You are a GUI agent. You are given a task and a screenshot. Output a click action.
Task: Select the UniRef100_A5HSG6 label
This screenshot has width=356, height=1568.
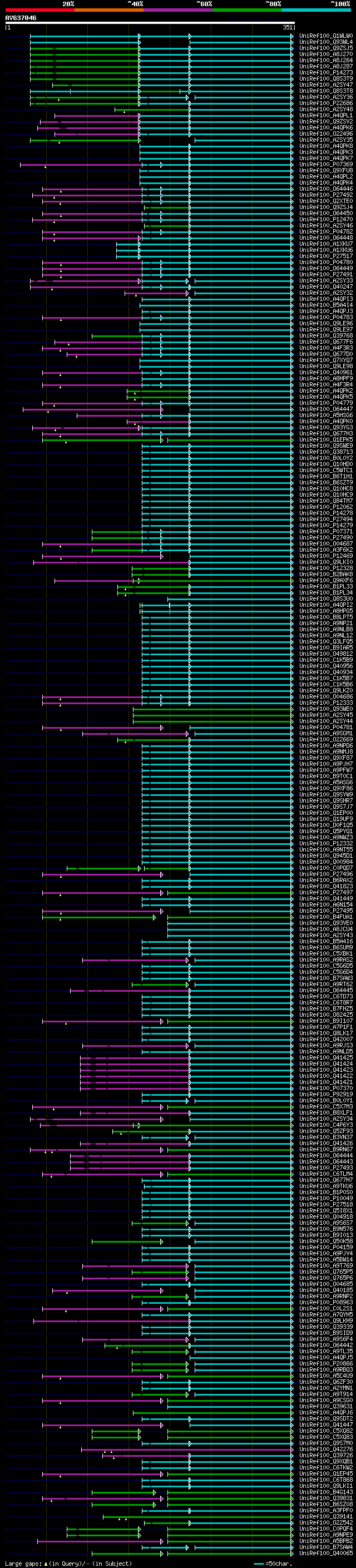(x=326, y=415)
